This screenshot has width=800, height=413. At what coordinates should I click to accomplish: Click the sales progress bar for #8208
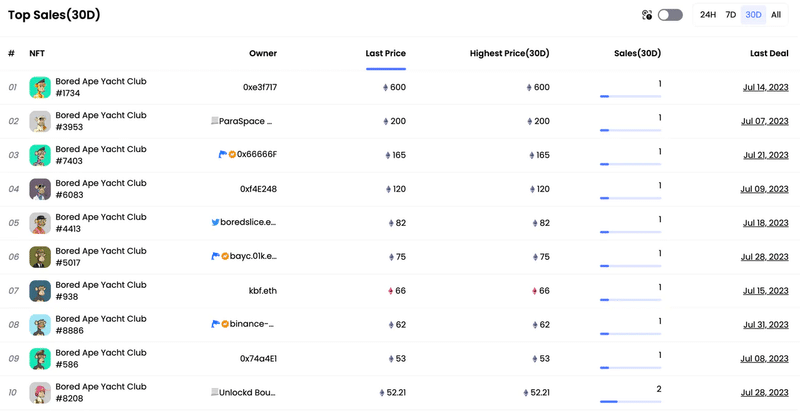click(x=630, y=401)
